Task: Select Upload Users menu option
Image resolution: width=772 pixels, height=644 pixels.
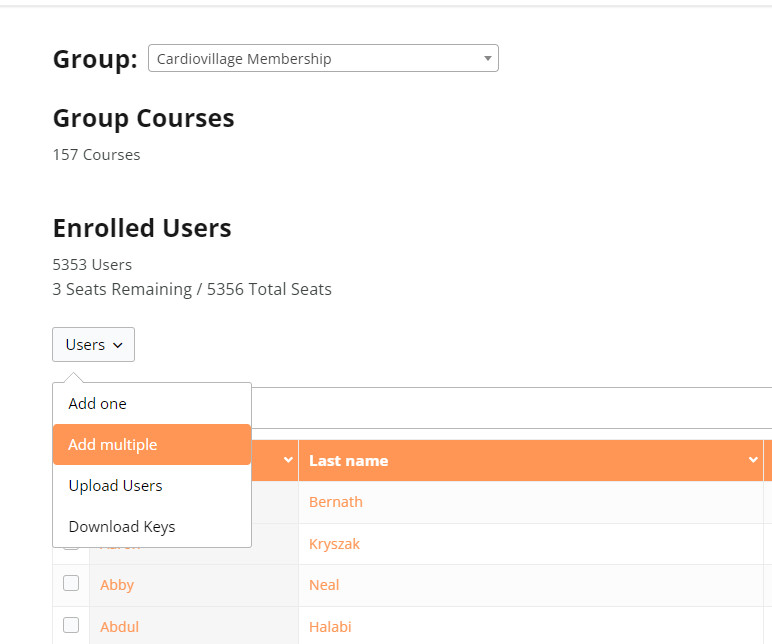Action: point(152,485)
